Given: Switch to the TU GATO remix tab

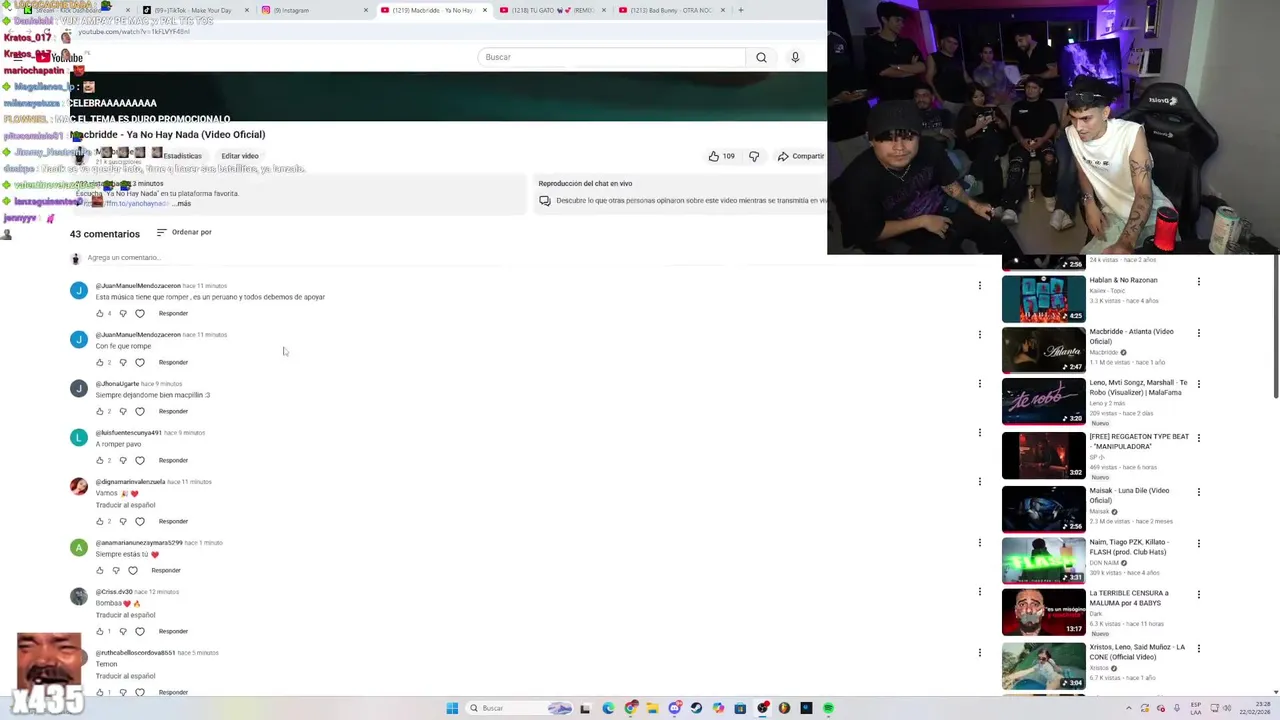Looking at the screenshot, I should (x=550, y=10).
